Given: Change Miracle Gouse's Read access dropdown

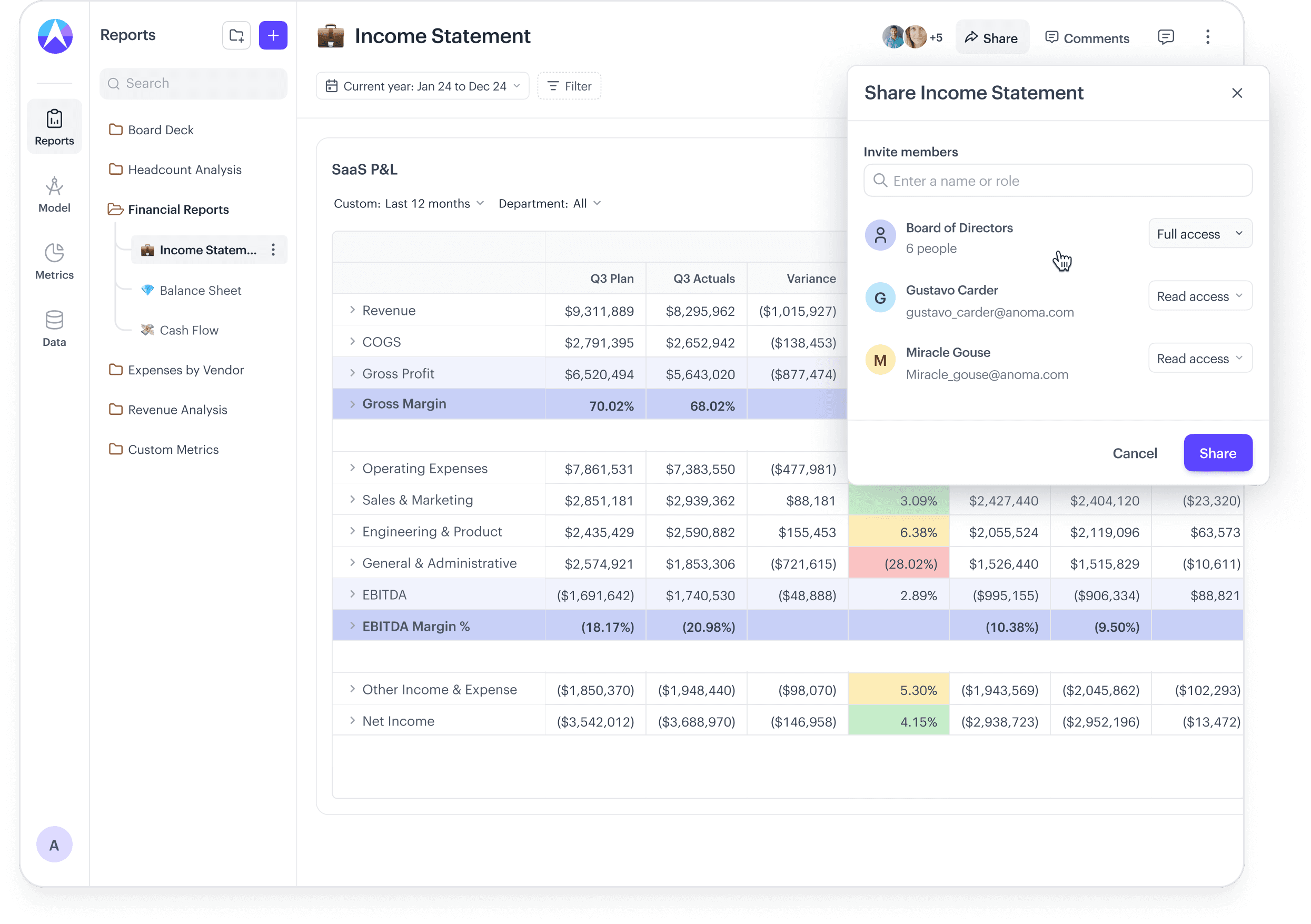Looking at the screenshot, I should tap(1200, 358).
